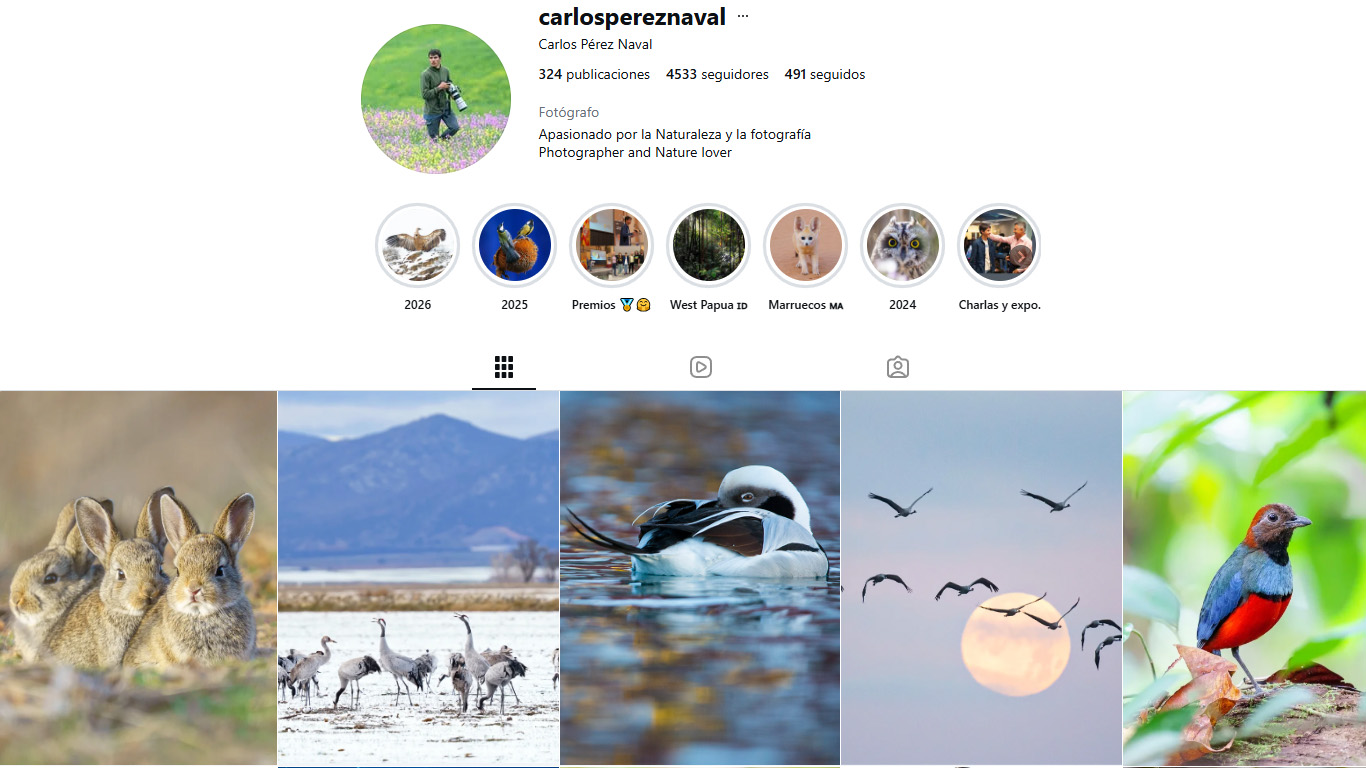
Task: Open the 2025 story highlight
Action: [x=514, y=245]
